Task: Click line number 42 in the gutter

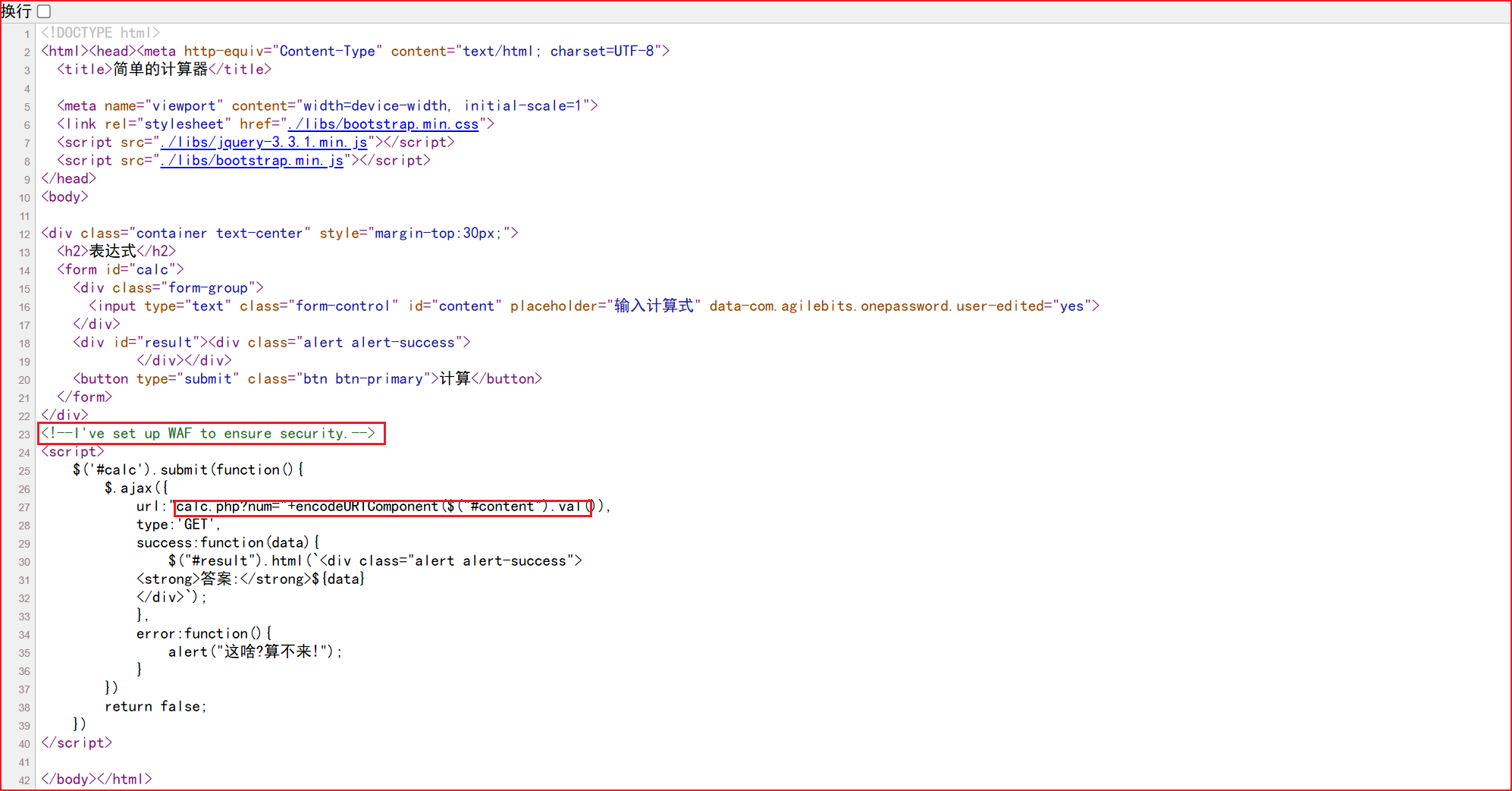Action: 24,780
